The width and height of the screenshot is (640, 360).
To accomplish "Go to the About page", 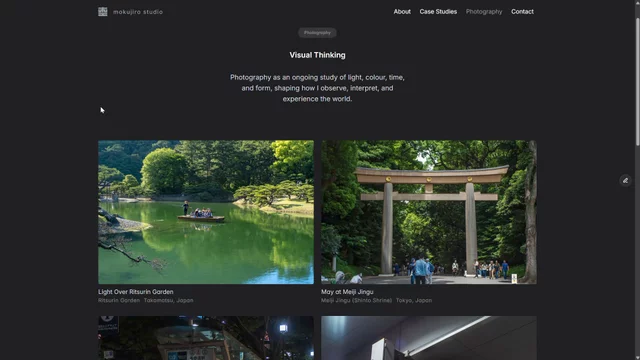I will coord(402,12).
